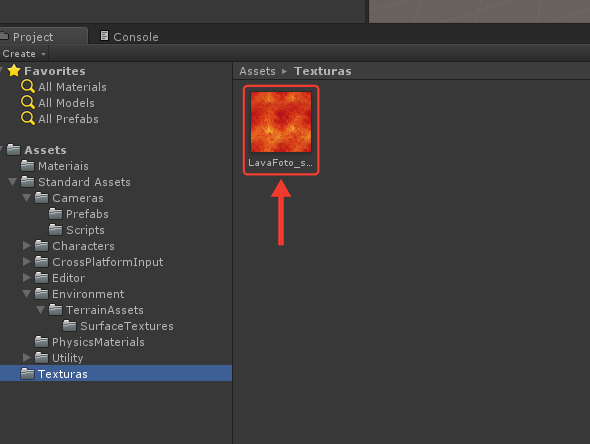This screenshot has height=444, width=590.
Task: Collapse the Standard Assets folder
Action: coord(12,182)
